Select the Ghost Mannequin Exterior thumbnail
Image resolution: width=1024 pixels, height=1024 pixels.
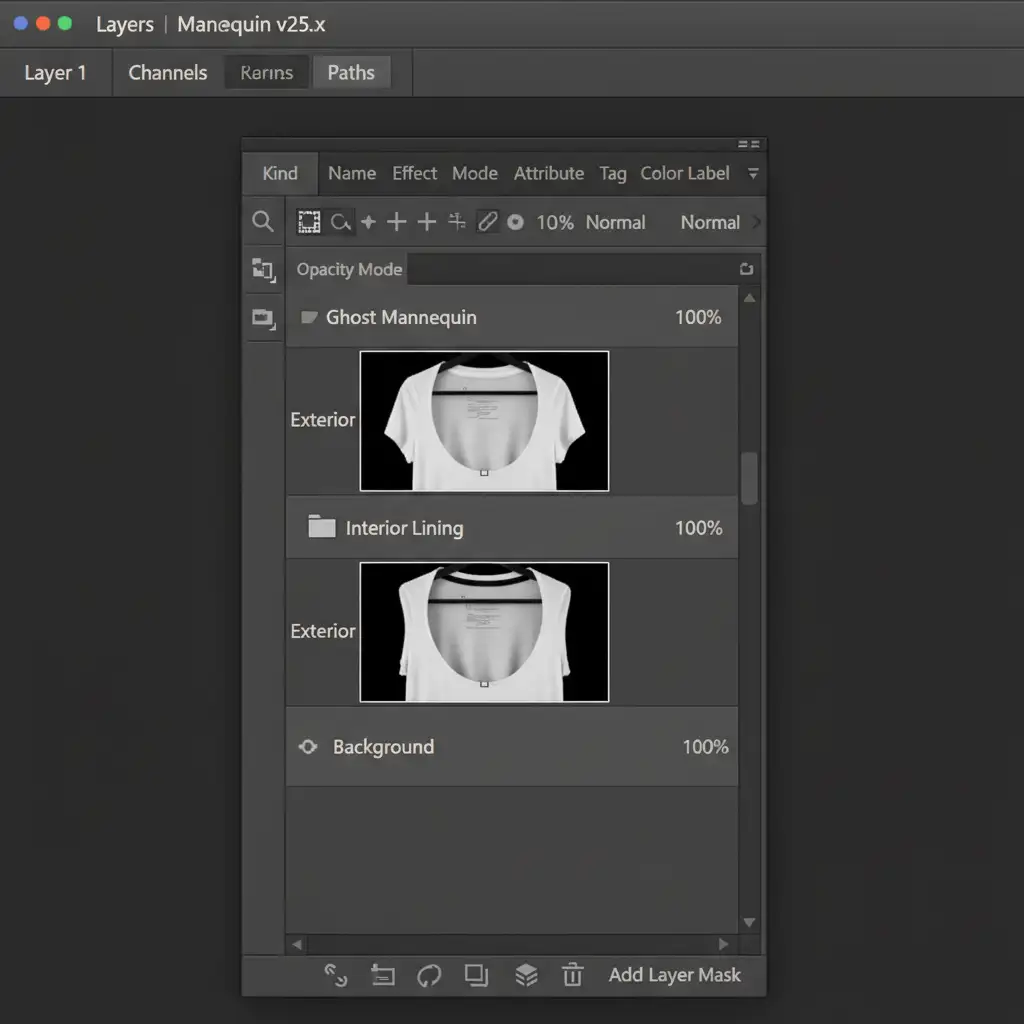484,421
